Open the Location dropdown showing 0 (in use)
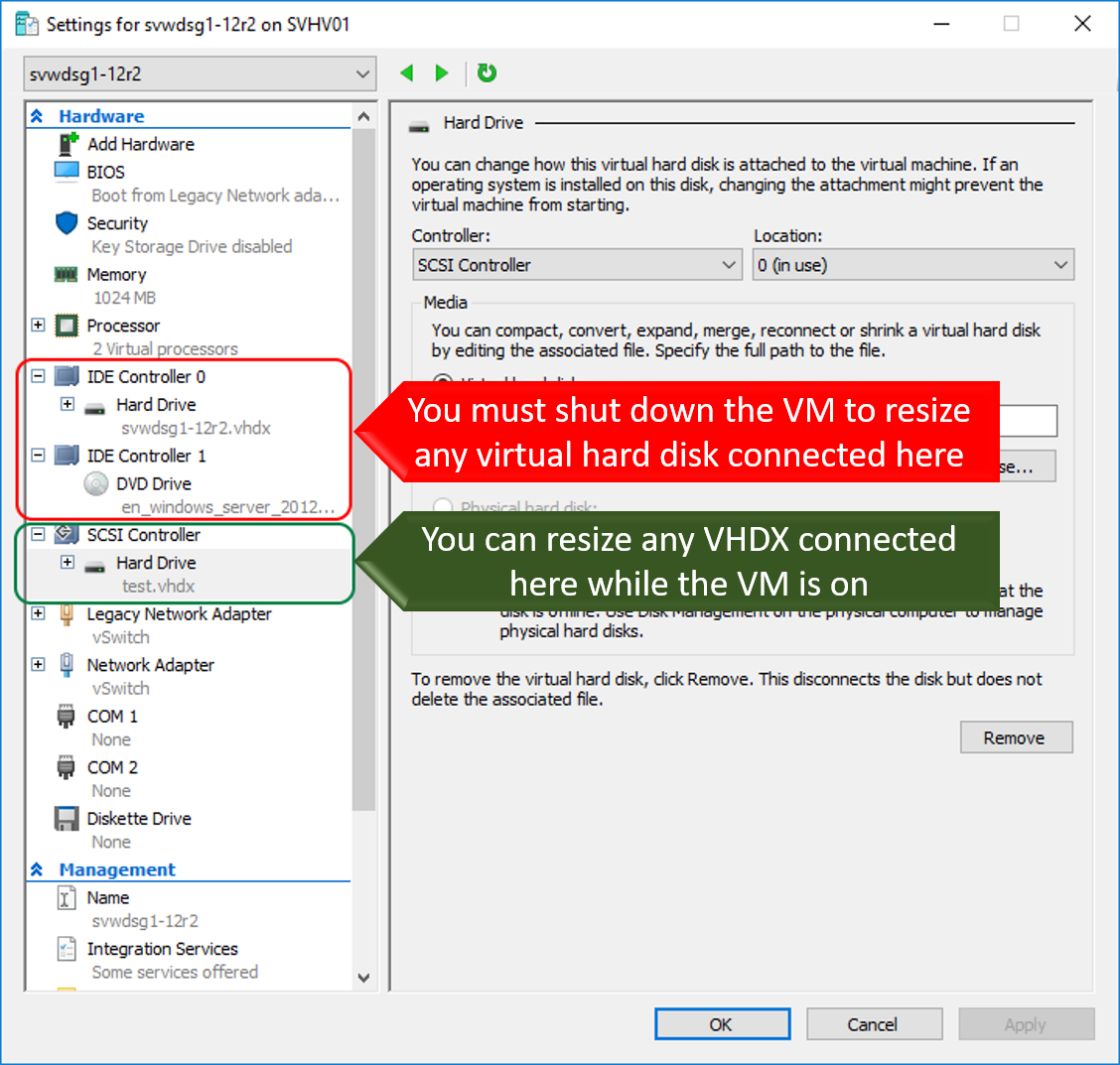Image resolution: width=1120 pixels, height=1065 pixels. pyautogui.click(x=911, y=264)
